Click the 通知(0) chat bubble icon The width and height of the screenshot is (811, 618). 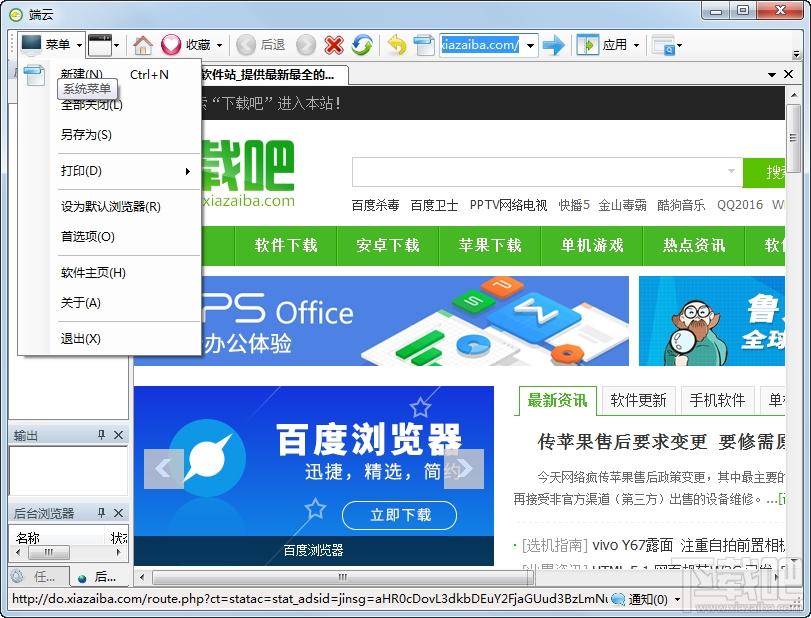click(x=618, y=599)
